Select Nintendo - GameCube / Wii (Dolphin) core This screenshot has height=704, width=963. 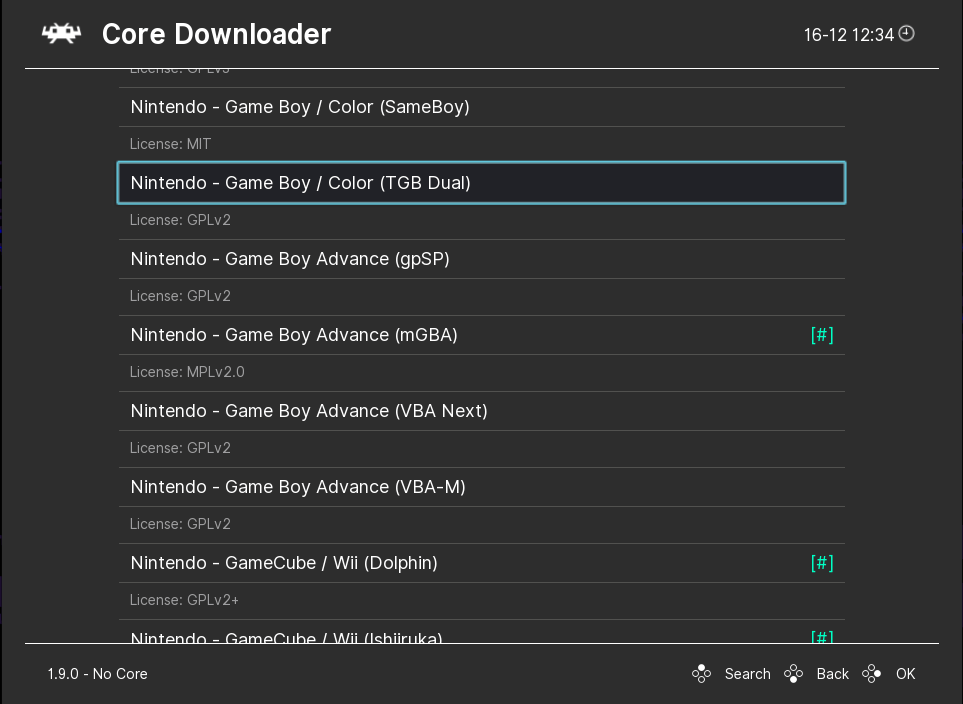482,563
